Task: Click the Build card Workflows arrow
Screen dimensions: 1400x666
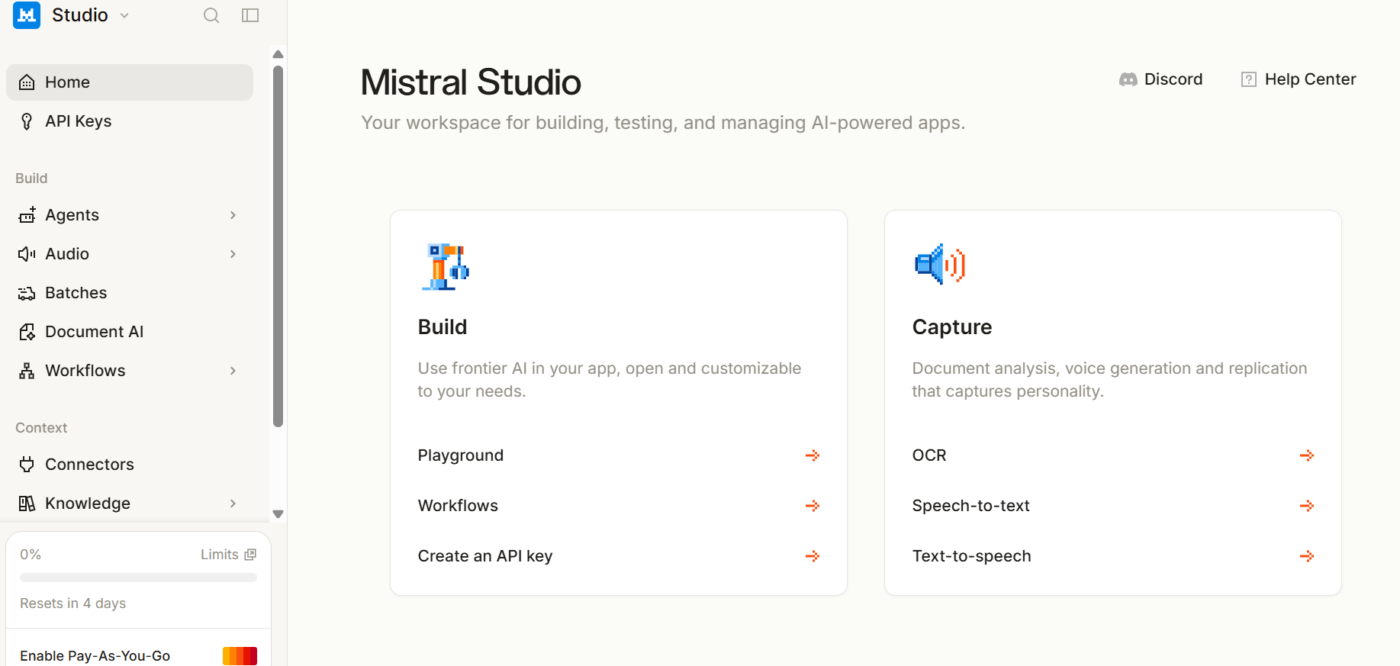Action: (x=813, y=506)
